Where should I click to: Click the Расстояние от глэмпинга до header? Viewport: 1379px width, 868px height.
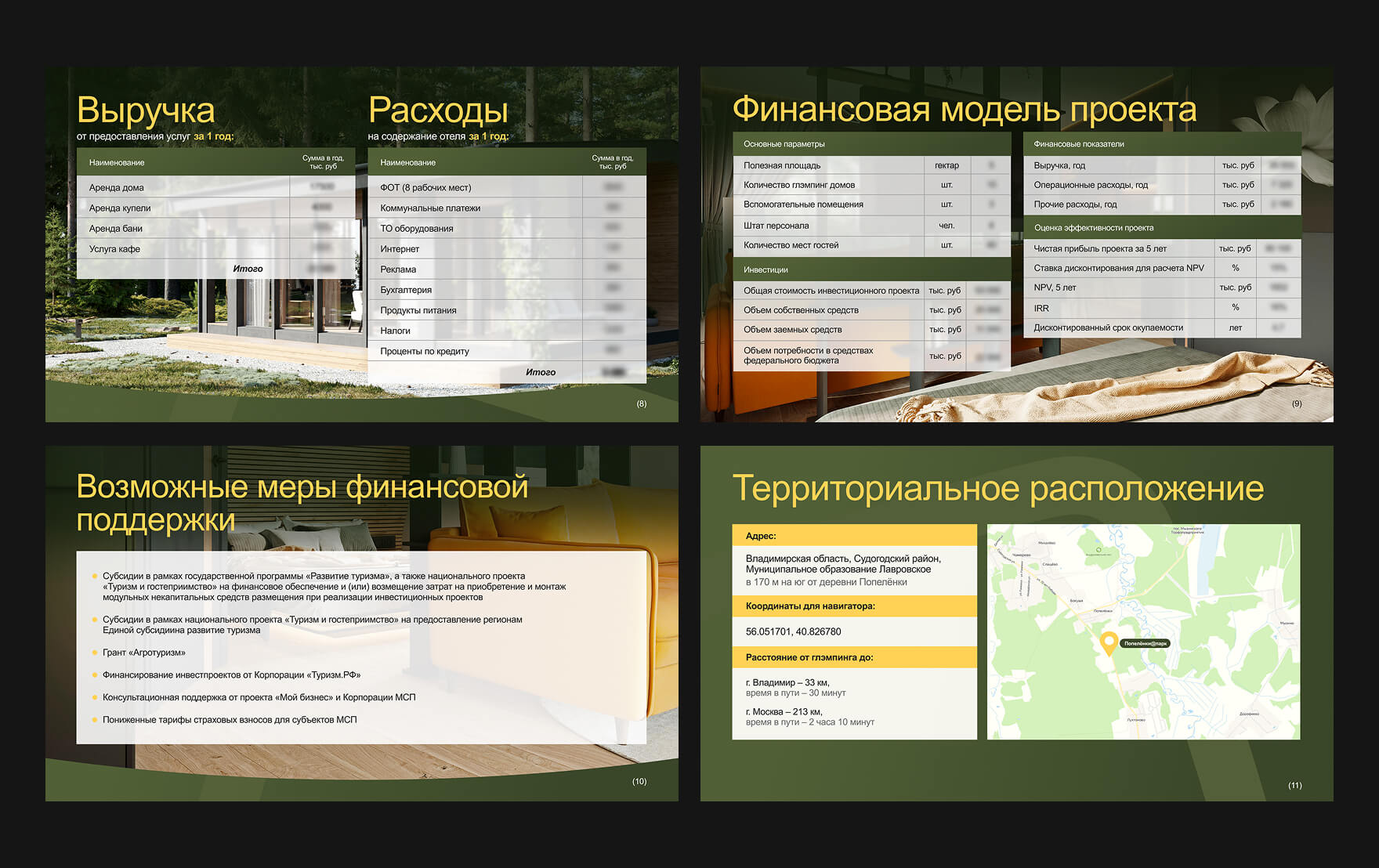[854, 657]
